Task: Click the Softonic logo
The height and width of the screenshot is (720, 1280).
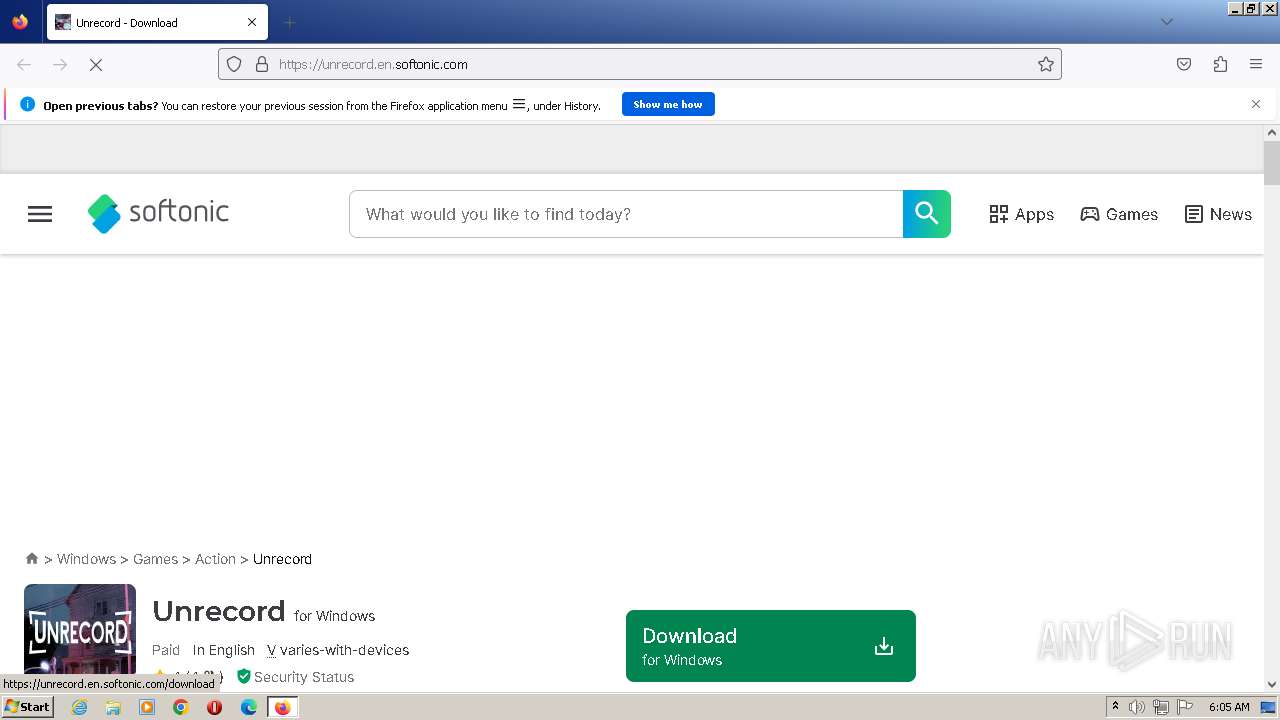Action: [x=158, y=213]
